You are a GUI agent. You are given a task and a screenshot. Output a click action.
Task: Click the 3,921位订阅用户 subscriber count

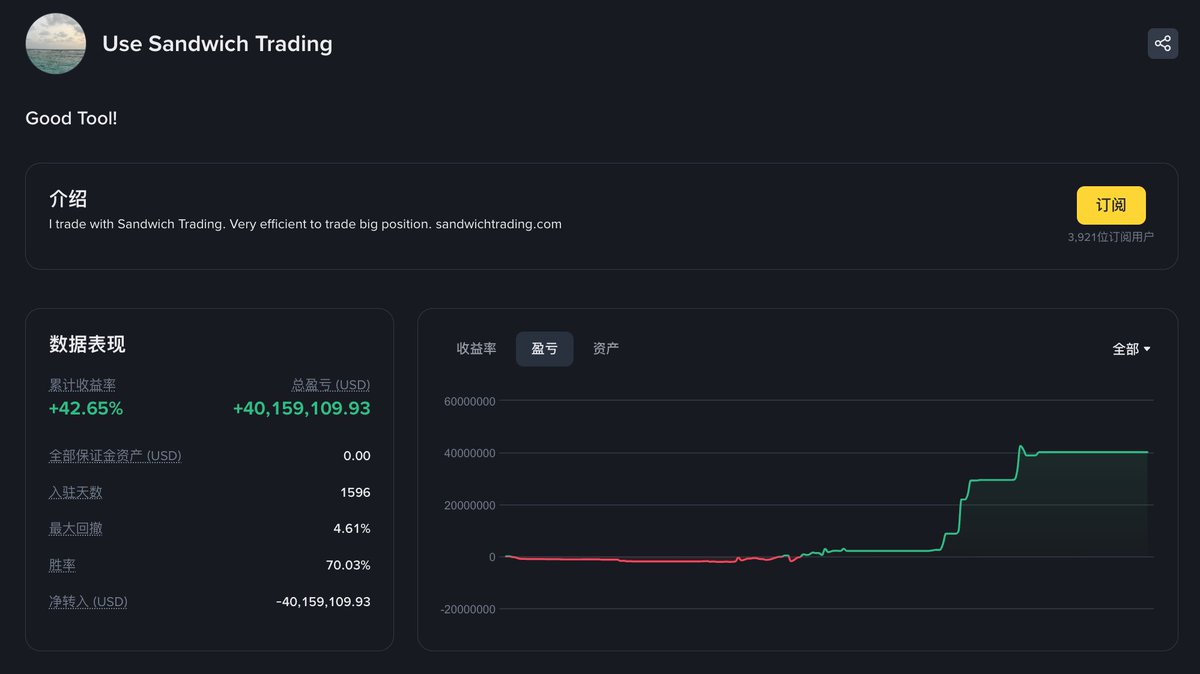1110,238
